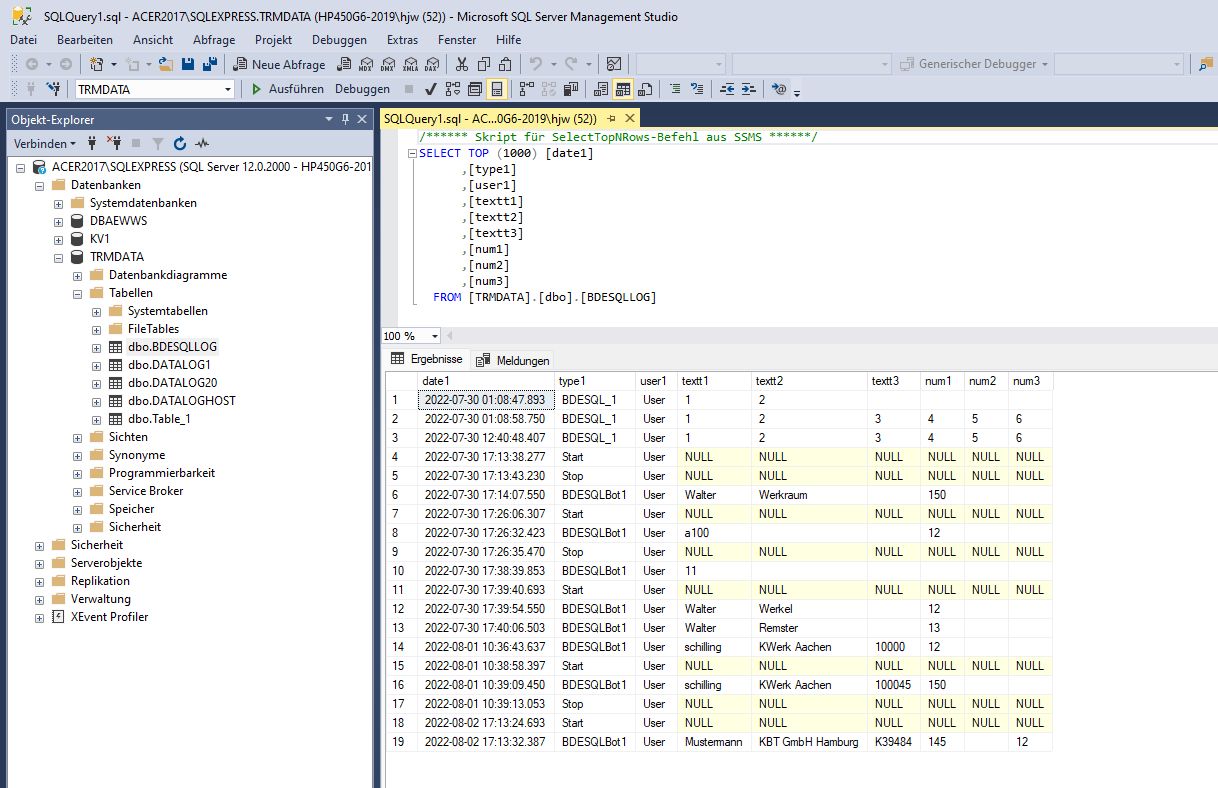Click the Save single disk icon

tap(188, 64)
